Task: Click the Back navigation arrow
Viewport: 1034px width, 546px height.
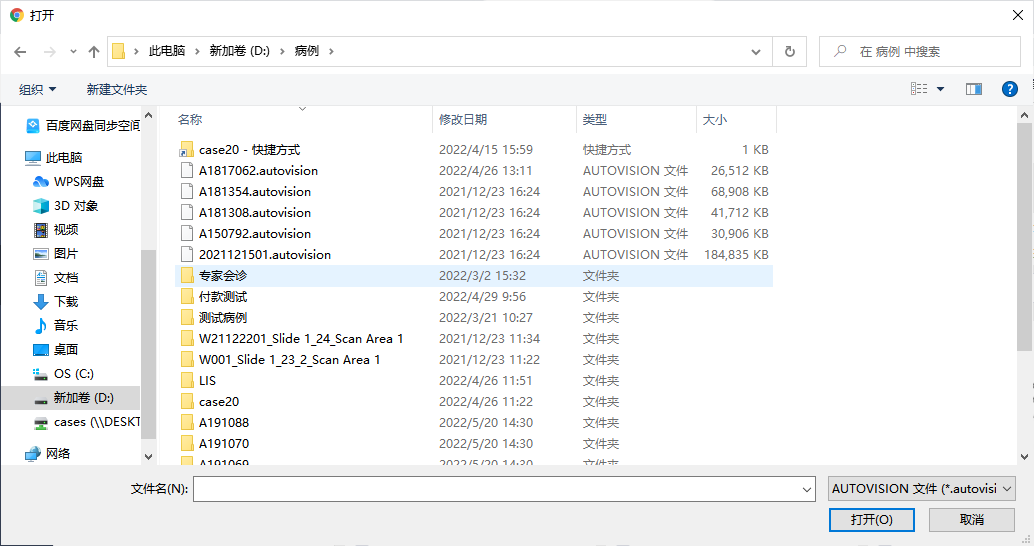Action: pos(21,51)
